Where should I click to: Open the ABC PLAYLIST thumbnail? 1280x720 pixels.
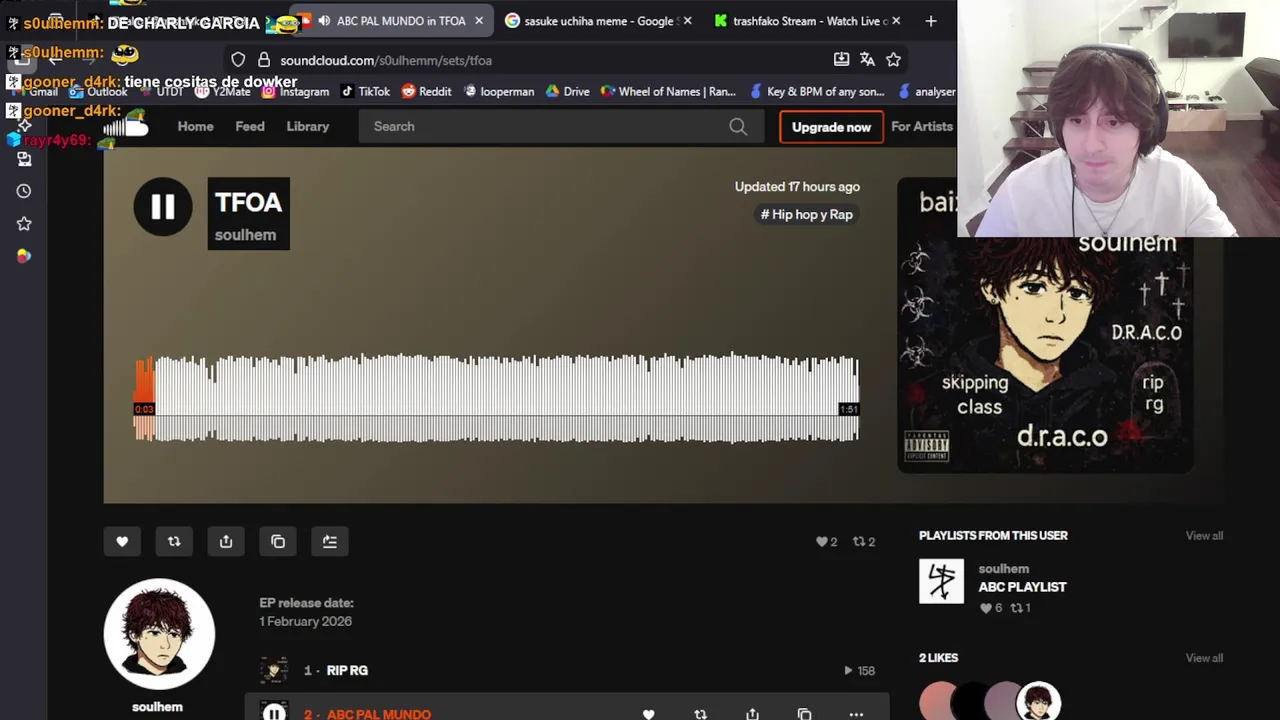(x=941, y=581)
